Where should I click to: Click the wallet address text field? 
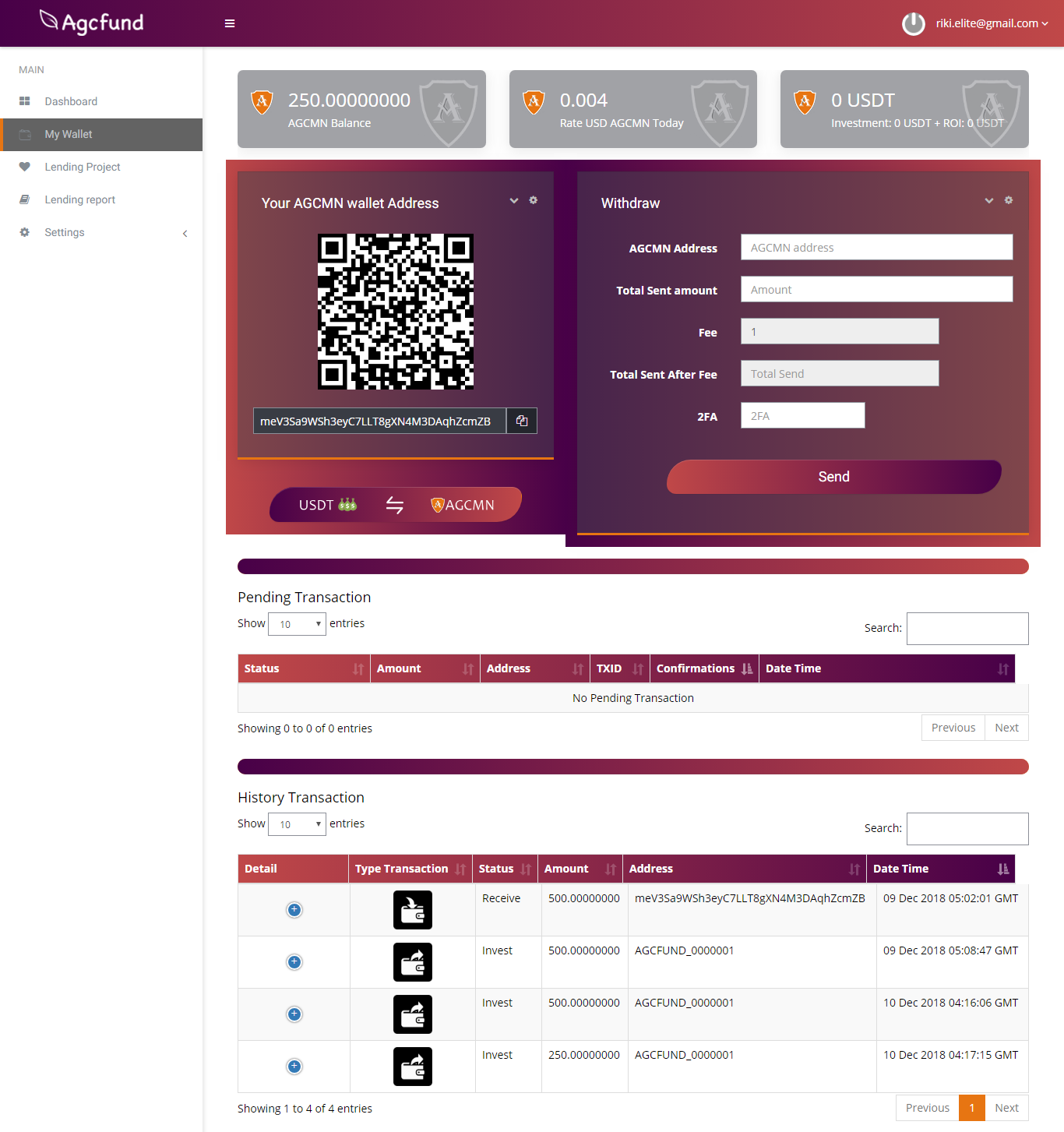pyautogui.click(x=379, y=421)
